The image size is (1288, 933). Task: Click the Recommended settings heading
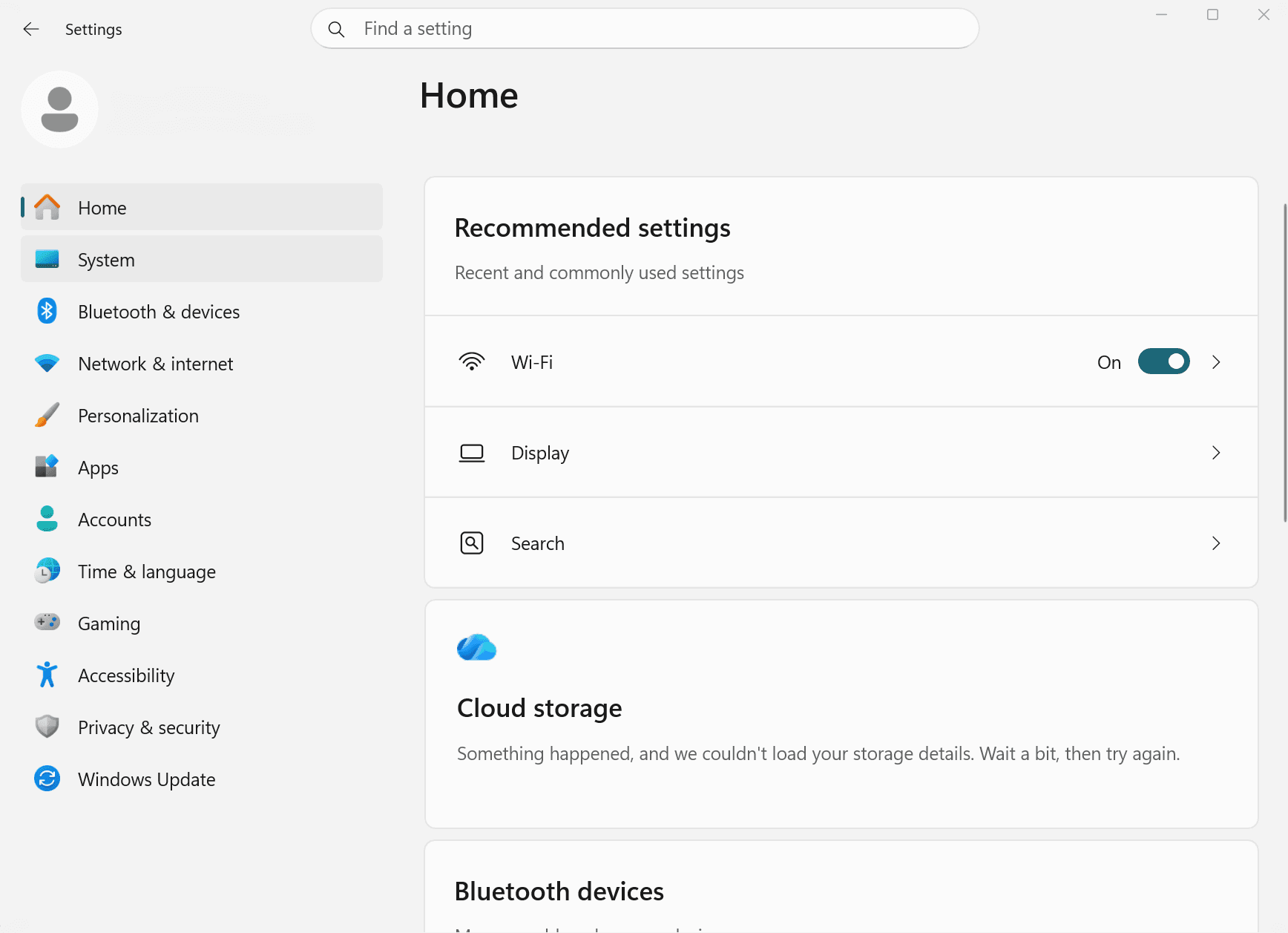(x=592, y=228)
